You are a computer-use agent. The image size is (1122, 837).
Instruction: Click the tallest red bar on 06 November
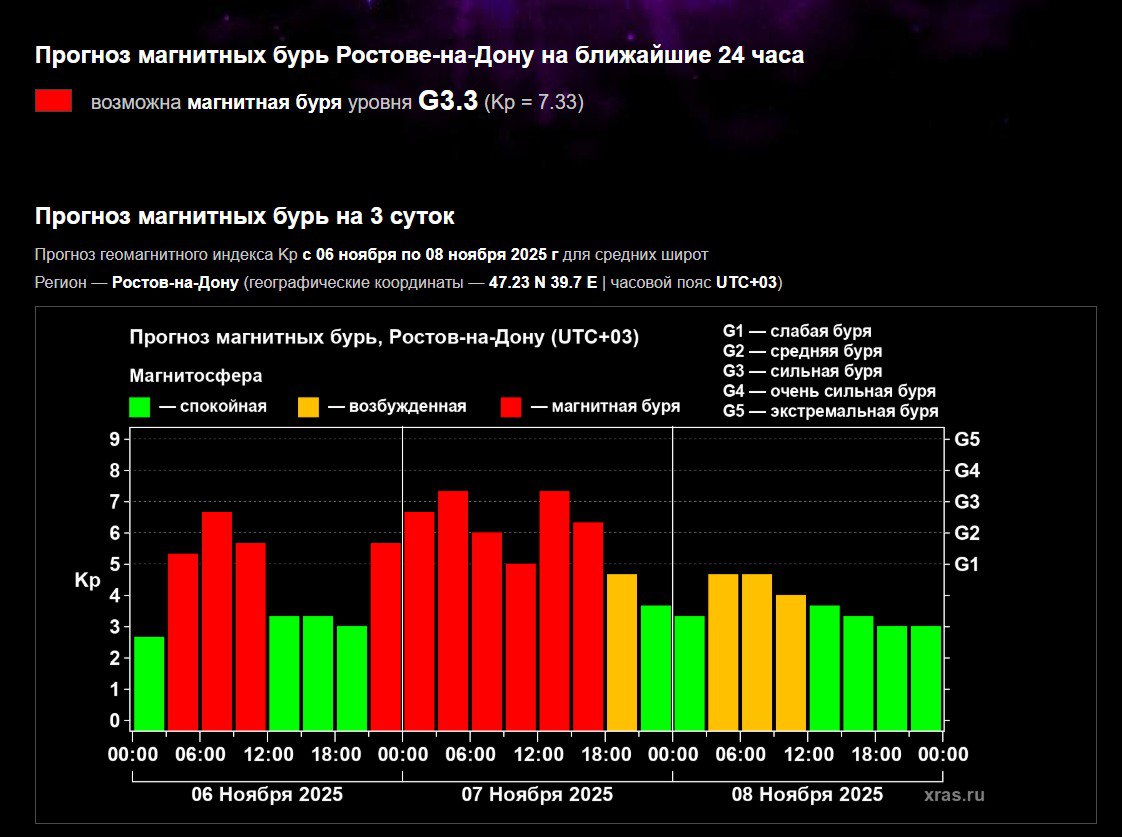pos(217,620)
